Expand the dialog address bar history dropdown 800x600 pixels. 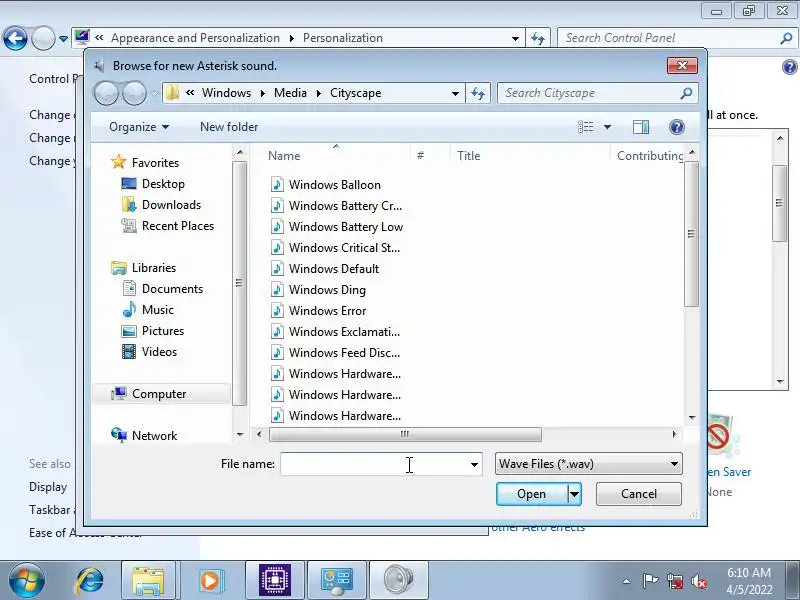click(x=455, y=93)
